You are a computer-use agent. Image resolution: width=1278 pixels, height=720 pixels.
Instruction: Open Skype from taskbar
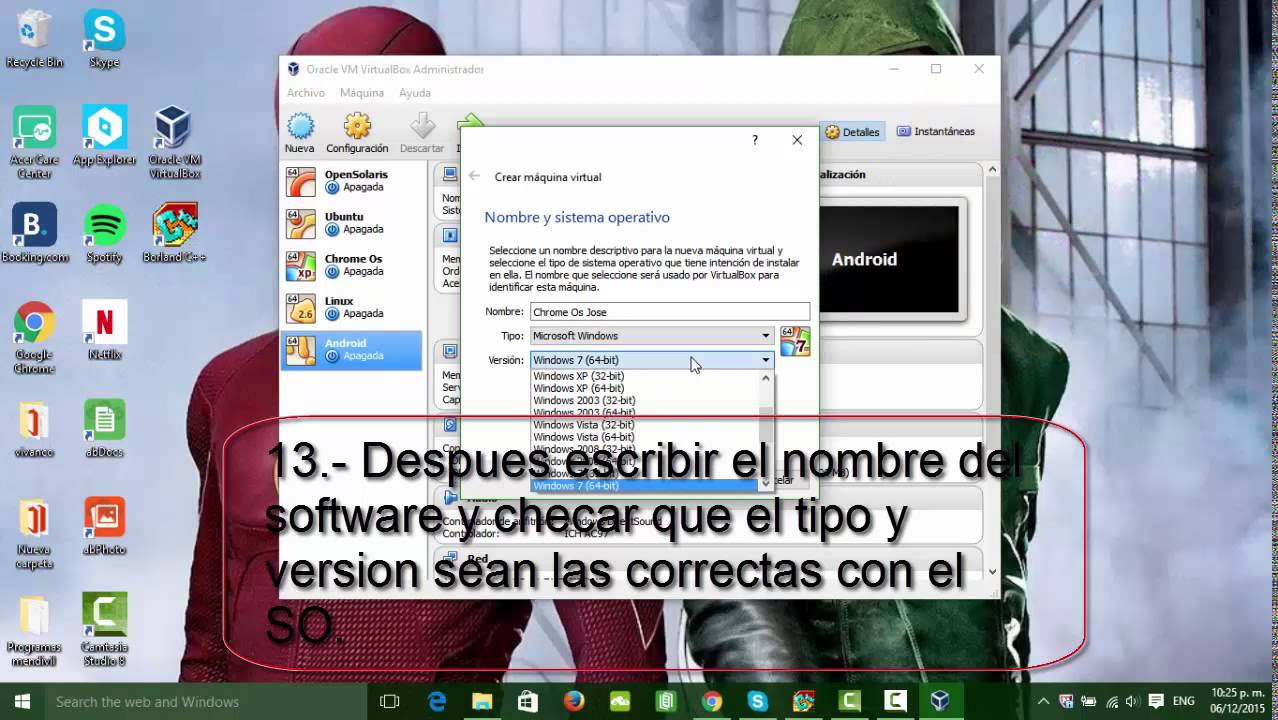coord(758,701)
